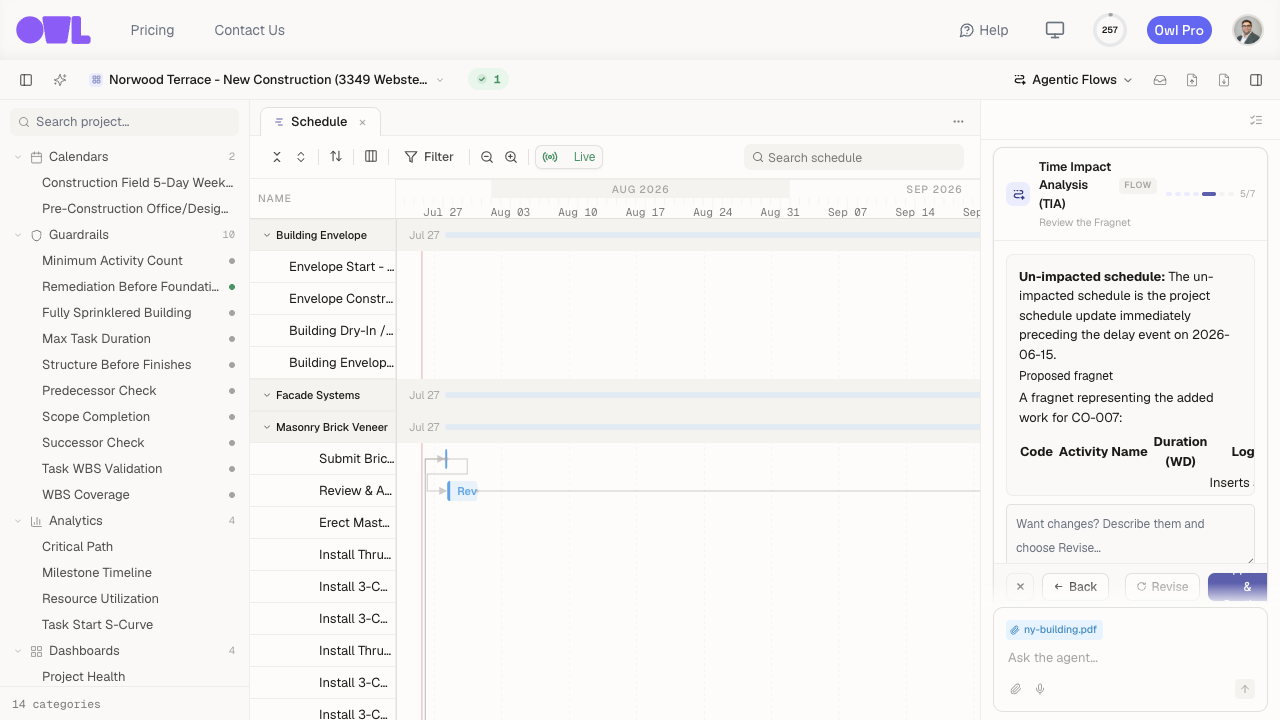Collapse the Facade Systems group

267,395
